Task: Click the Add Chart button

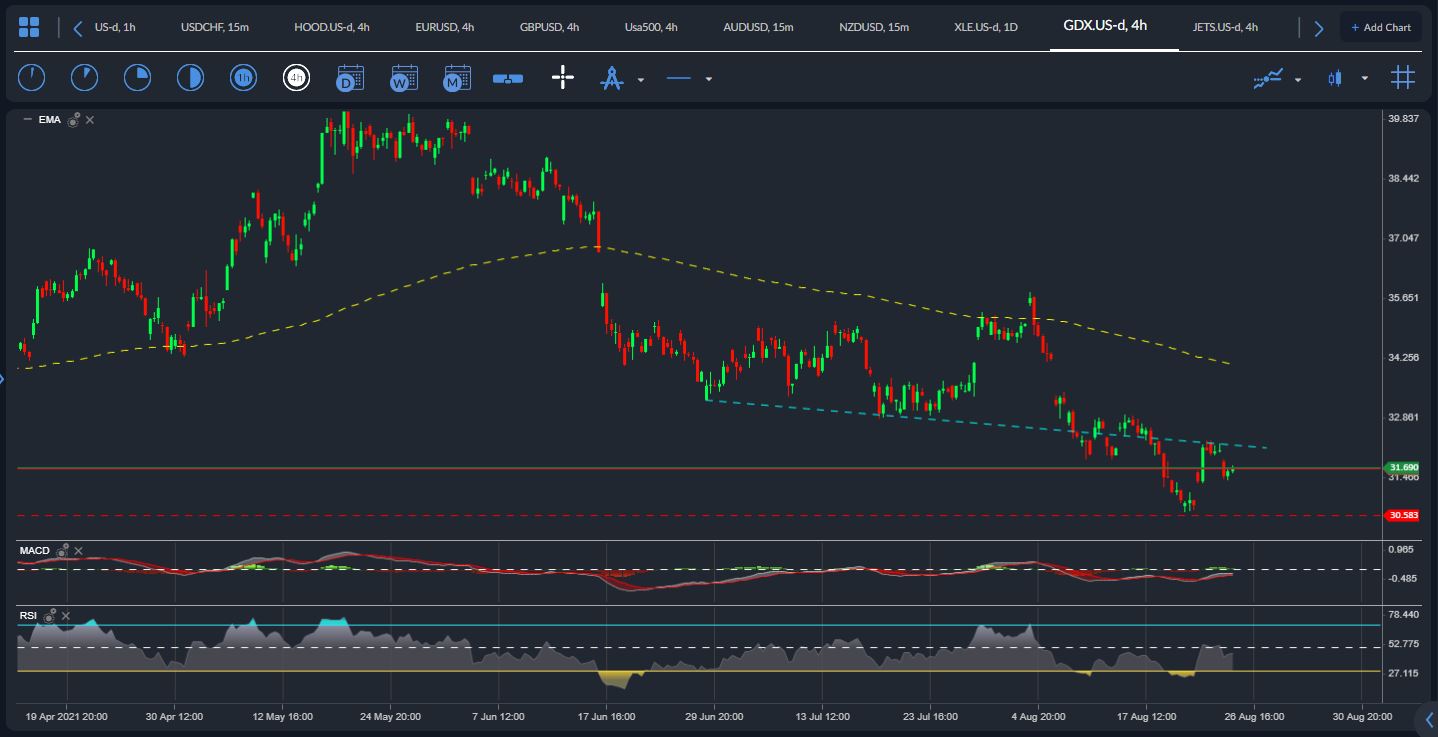Action: pyautogui.click(x=1381, y=27)
